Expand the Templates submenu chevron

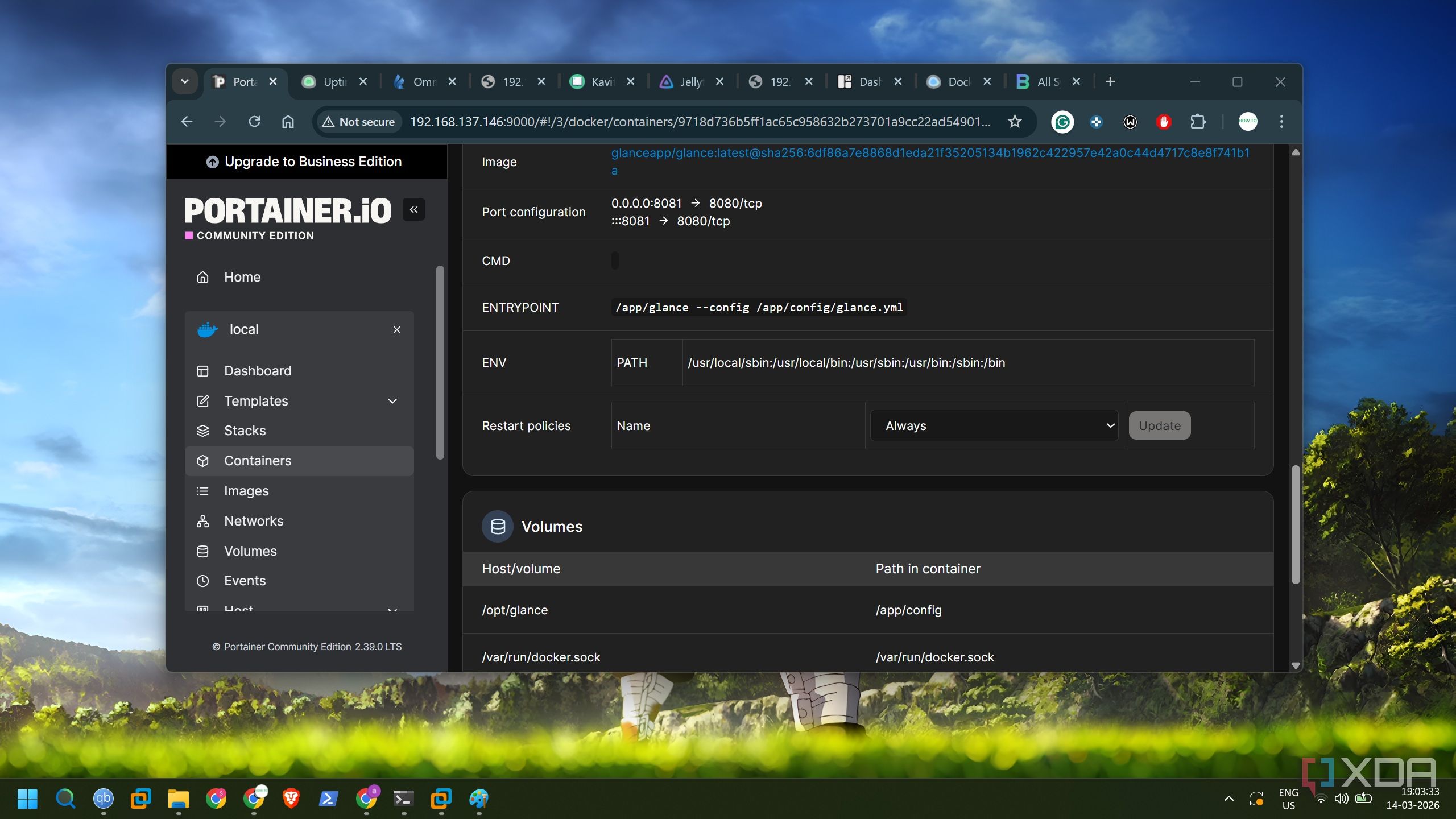pos(392,401)
